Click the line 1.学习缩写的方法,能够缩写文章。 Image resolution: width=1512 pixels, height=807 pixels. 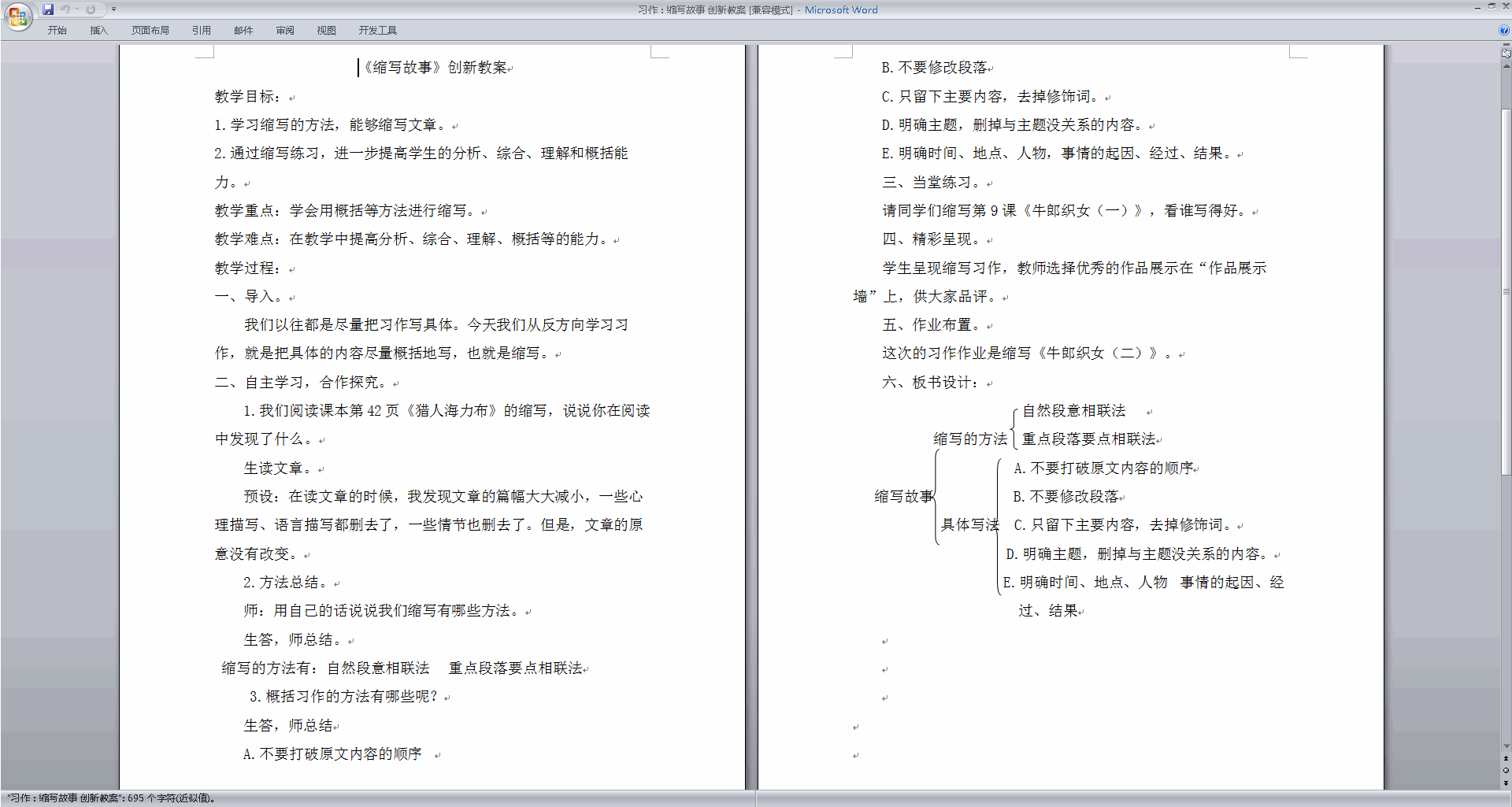pyautogui.click(x=331, y=125)
